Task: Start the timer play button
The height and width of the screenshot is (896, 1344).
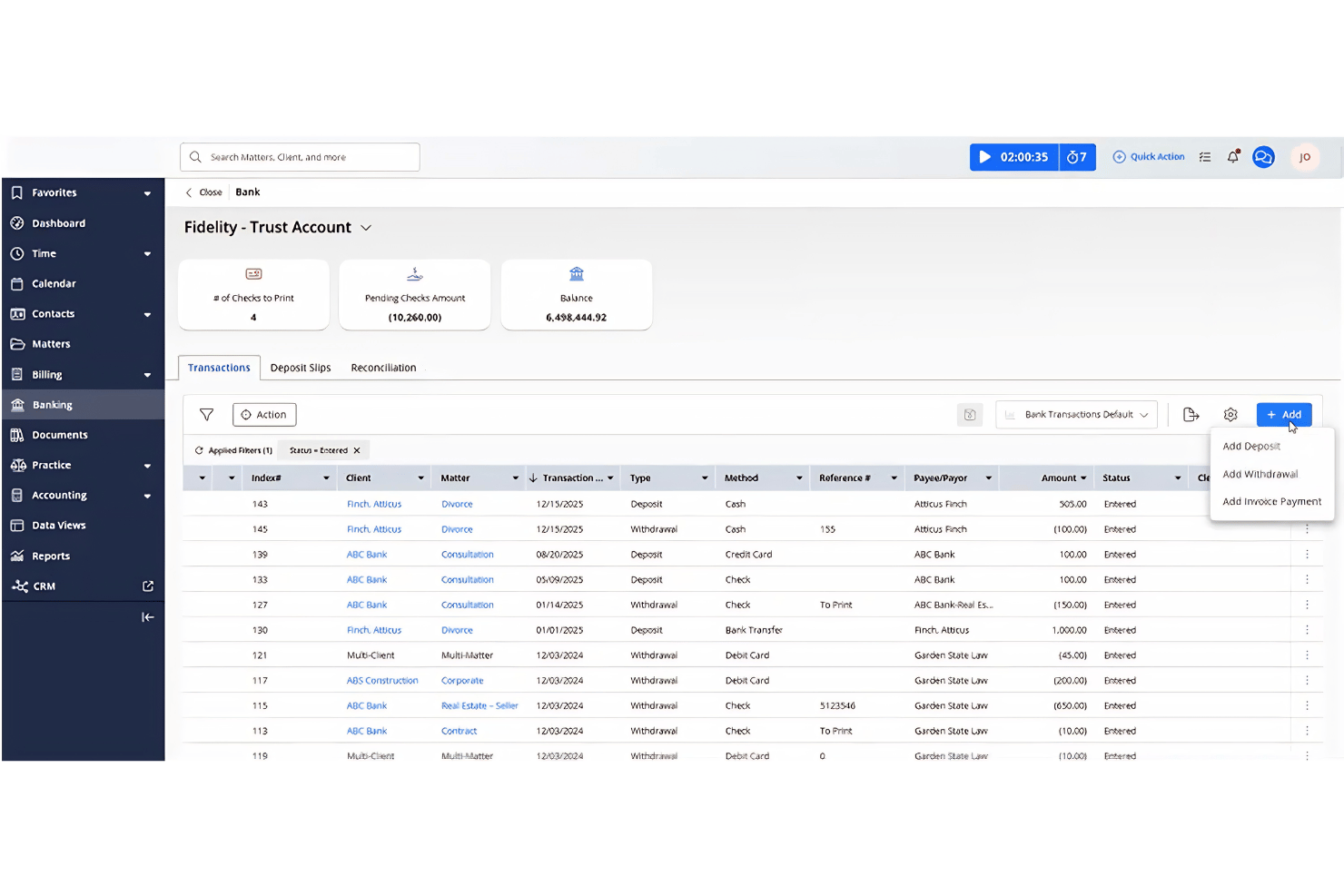Action: point(984,157)
